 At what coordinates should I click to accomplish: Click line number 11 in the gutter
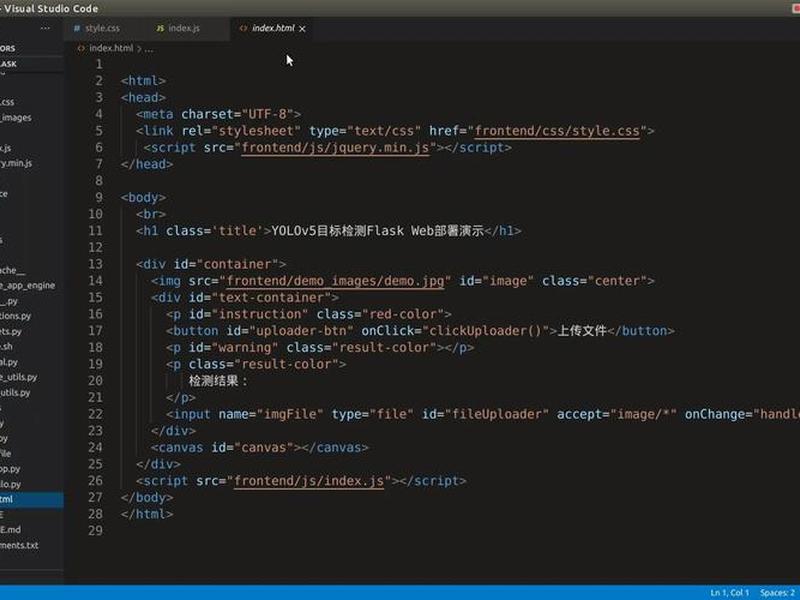click(x=95, y=231)
